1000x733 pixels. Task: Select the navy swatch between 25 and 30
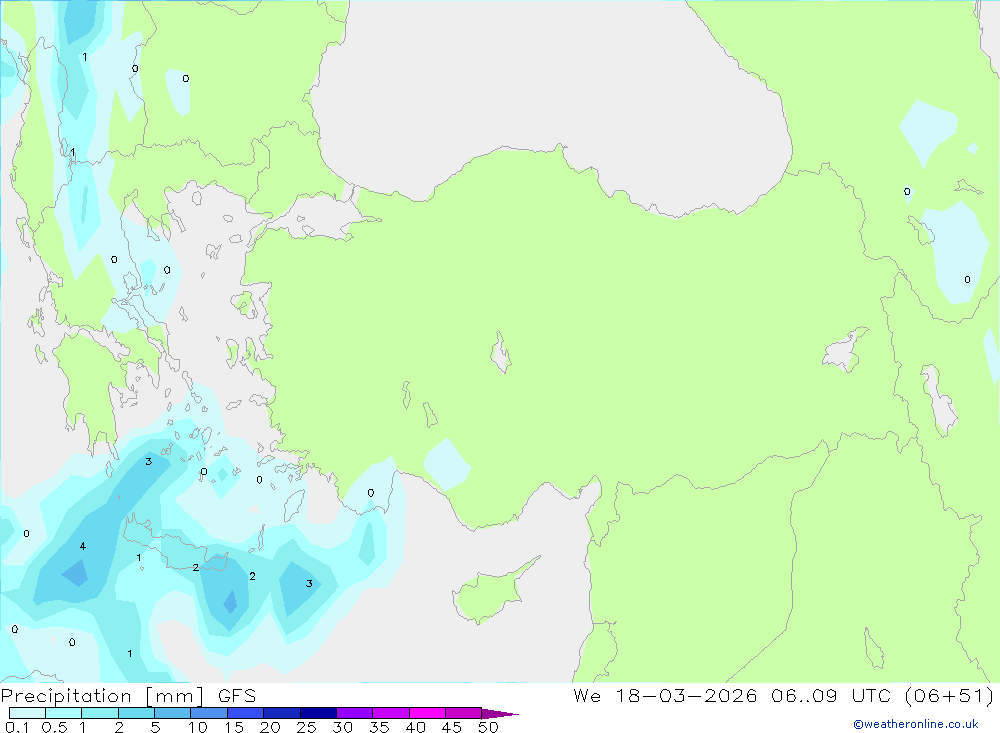point(318,713)
